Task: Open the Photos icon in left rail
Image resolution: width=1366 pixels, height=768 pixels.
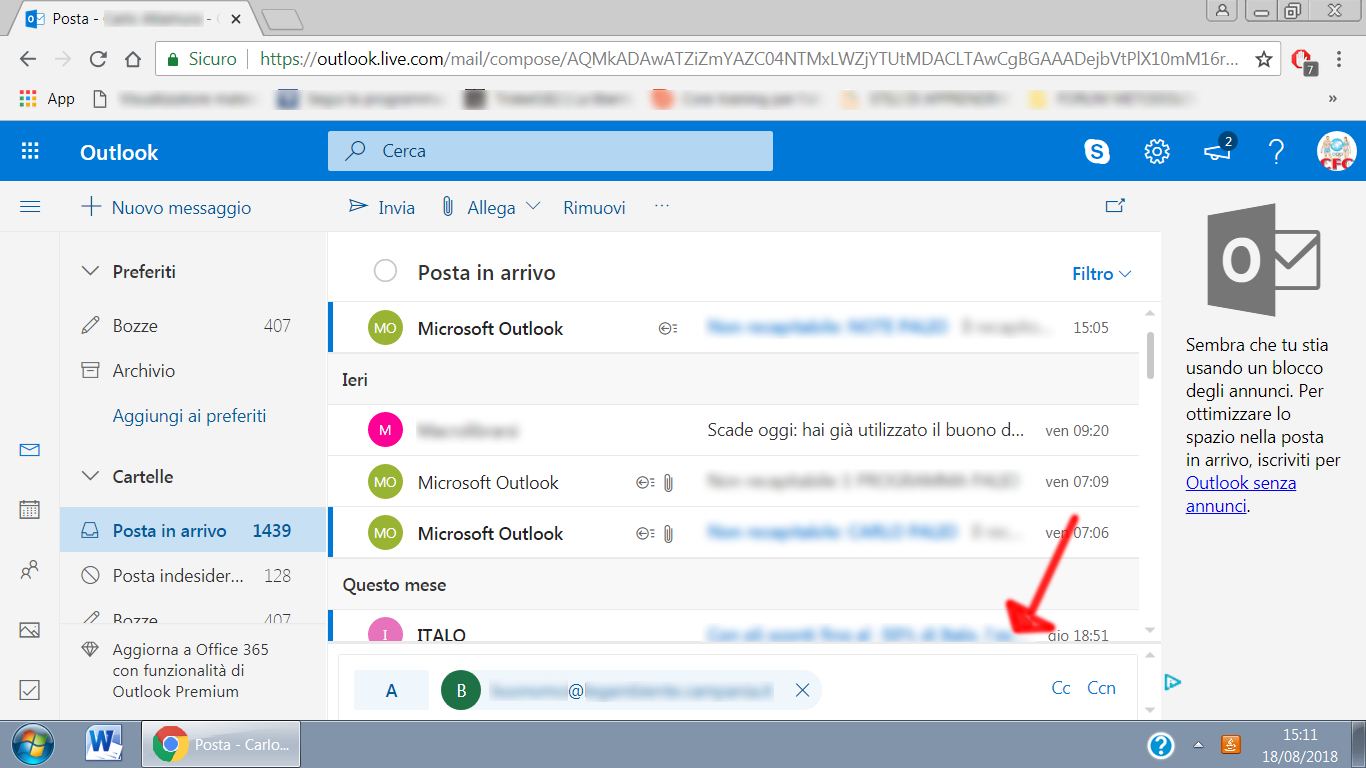Action: tap(30, 630)
